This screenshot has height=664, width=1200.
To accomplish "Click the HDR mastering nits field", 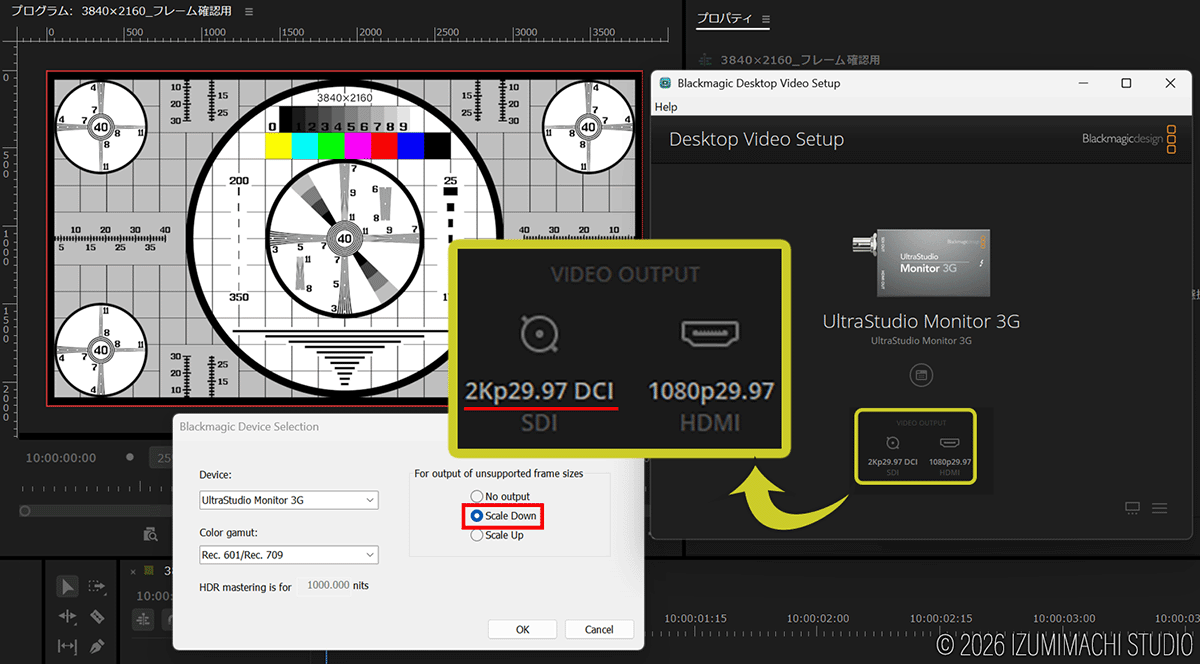I will coord(327,585).
